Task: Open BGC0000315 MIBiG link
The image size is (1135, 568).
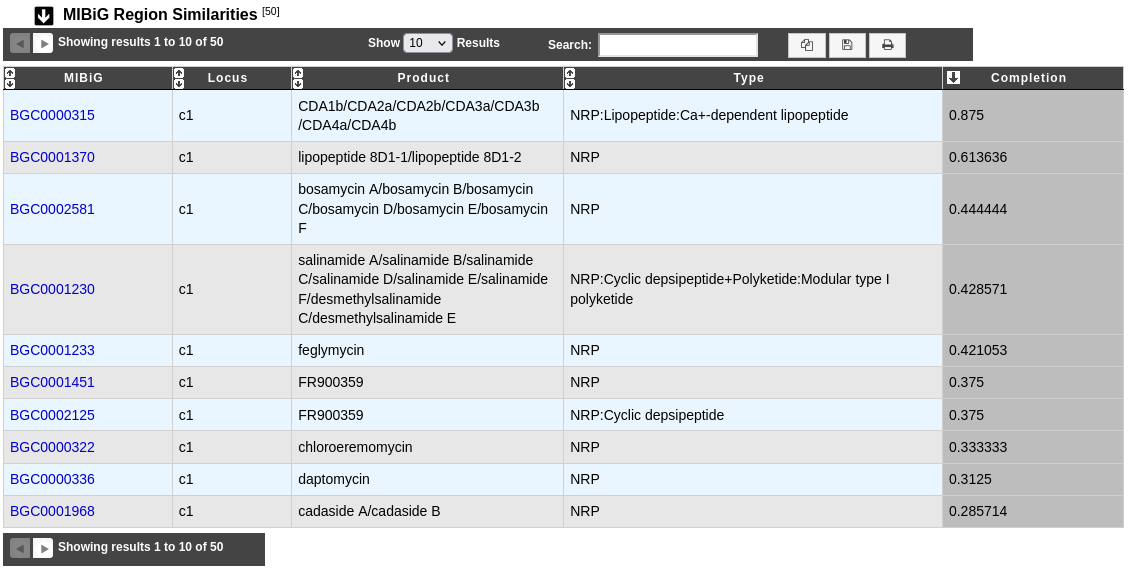Action: 52,115
